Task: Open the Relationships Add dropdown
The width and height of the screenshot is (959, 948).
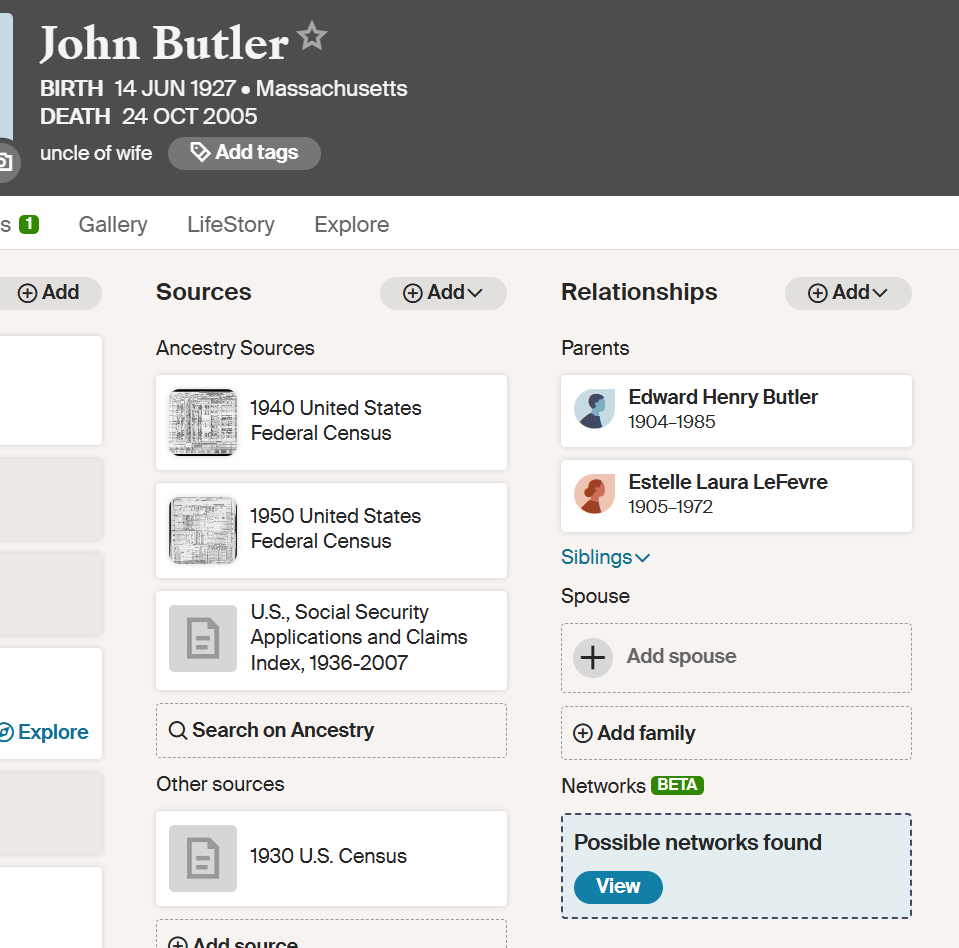Action: pos(848,293)
